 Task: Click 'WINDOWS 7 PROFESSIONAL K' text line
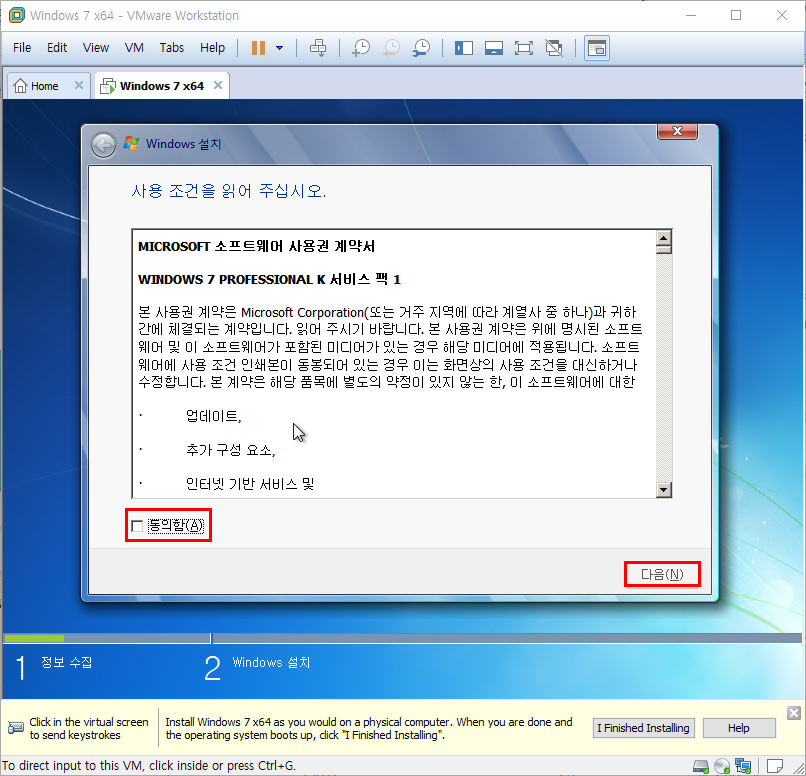coord(269,279)
